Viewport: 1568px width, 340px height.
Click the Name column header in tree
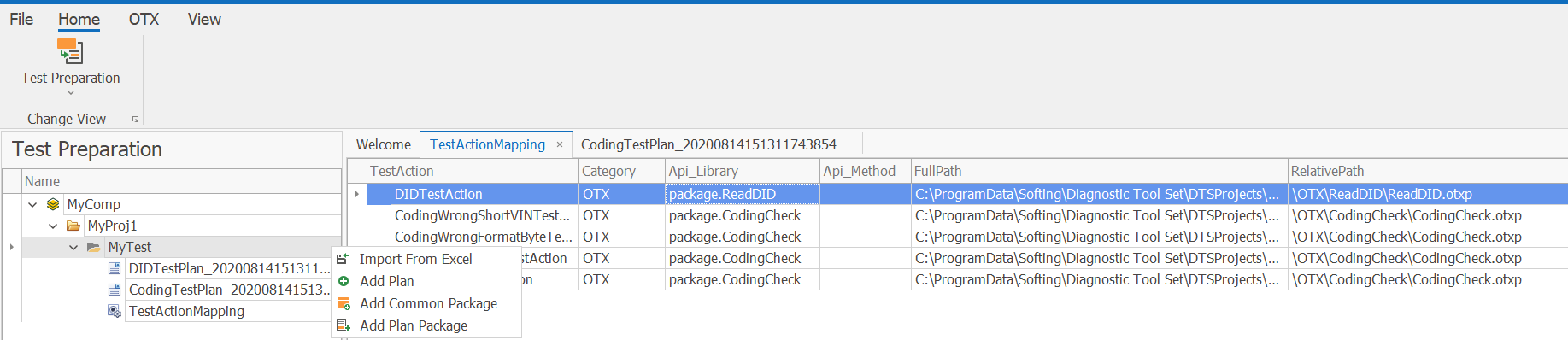click(x=181, y=181)
